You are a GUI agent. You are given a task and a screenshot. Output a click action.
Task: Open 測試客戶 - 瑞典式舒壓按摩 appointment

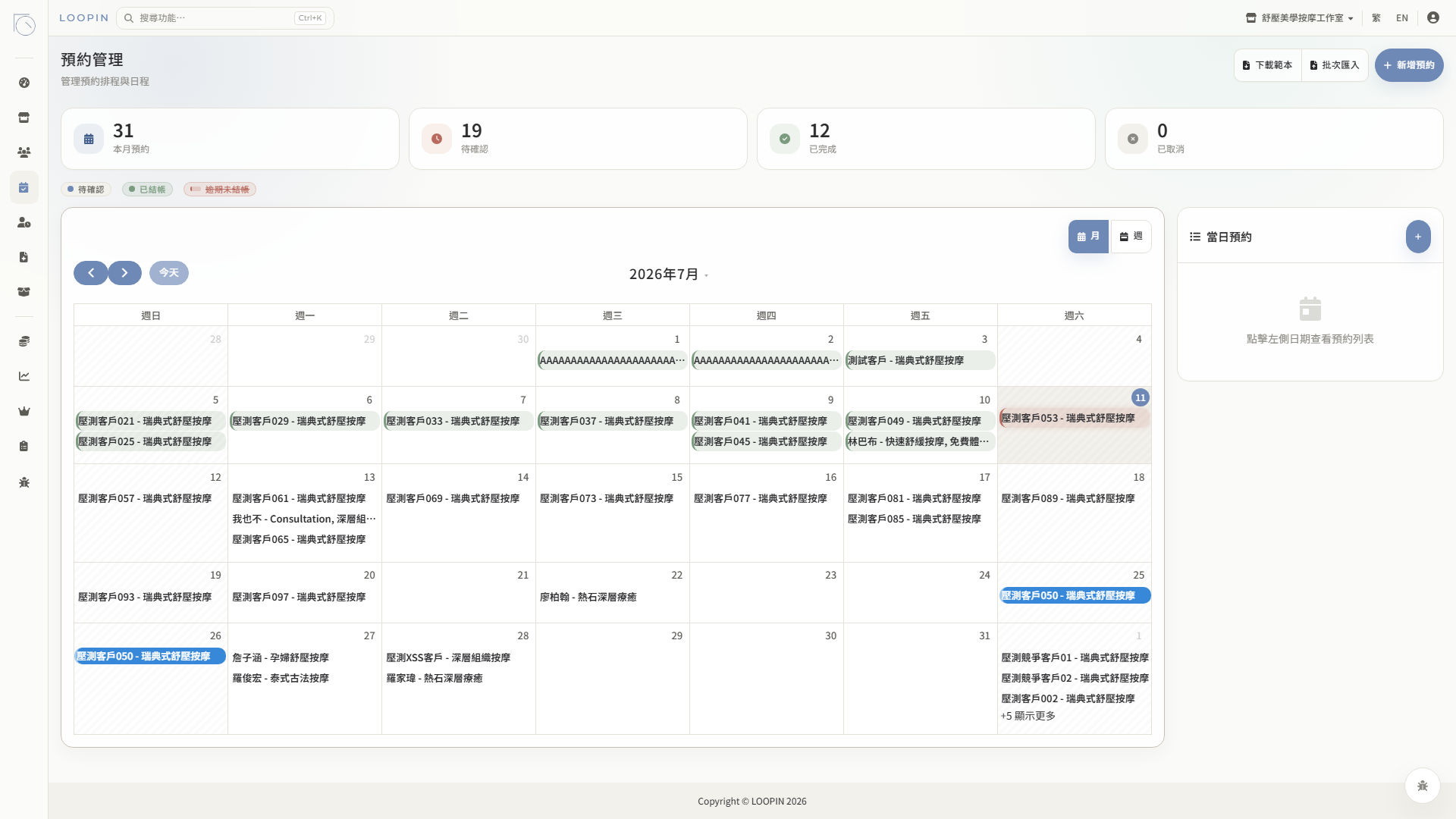pyautogui.click(x=920, y=360)
